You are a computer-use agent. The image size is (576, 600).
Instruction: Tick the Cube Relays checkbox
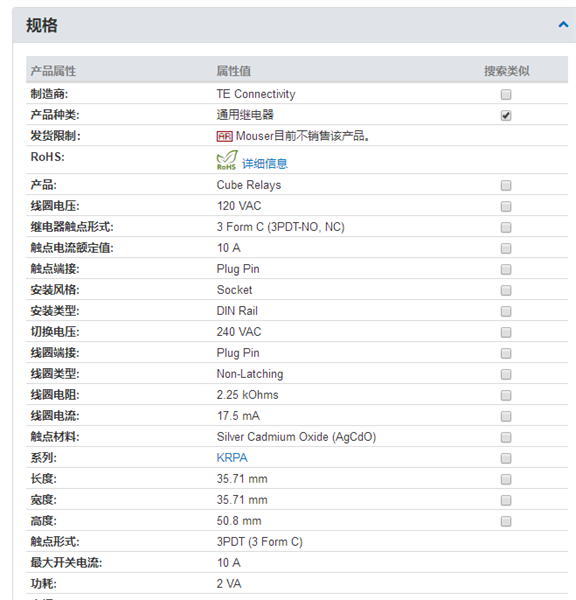tap(506, 186)
